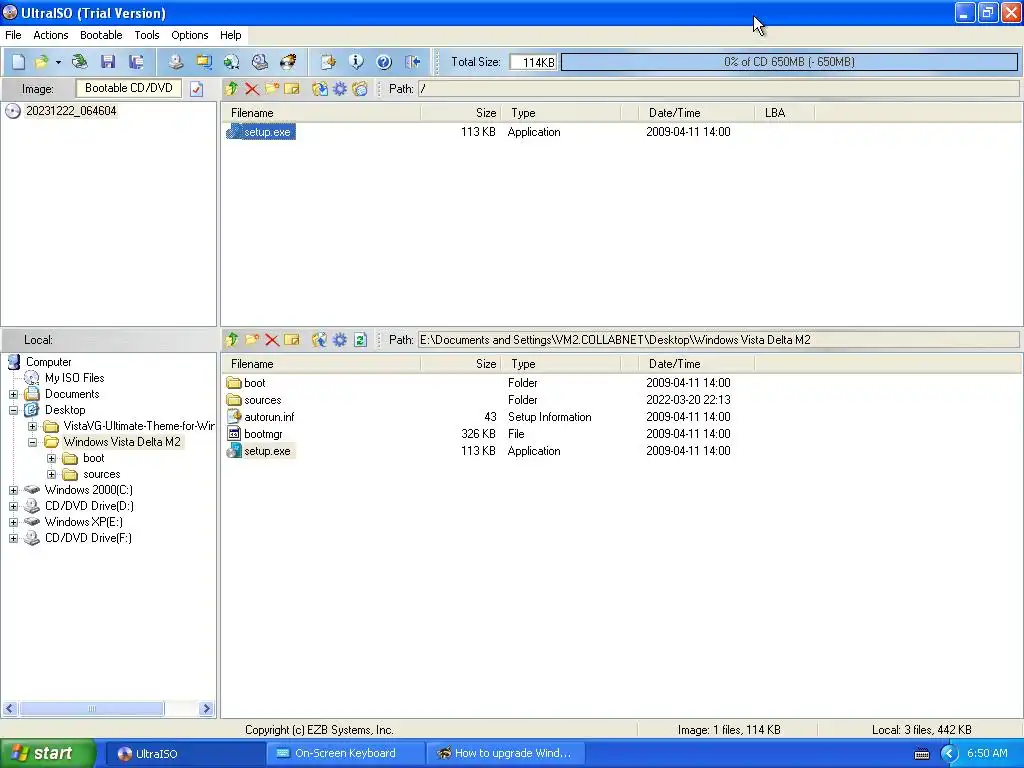
Task: Expand the Windows 2000(C:) drive node
Action: 13,490
